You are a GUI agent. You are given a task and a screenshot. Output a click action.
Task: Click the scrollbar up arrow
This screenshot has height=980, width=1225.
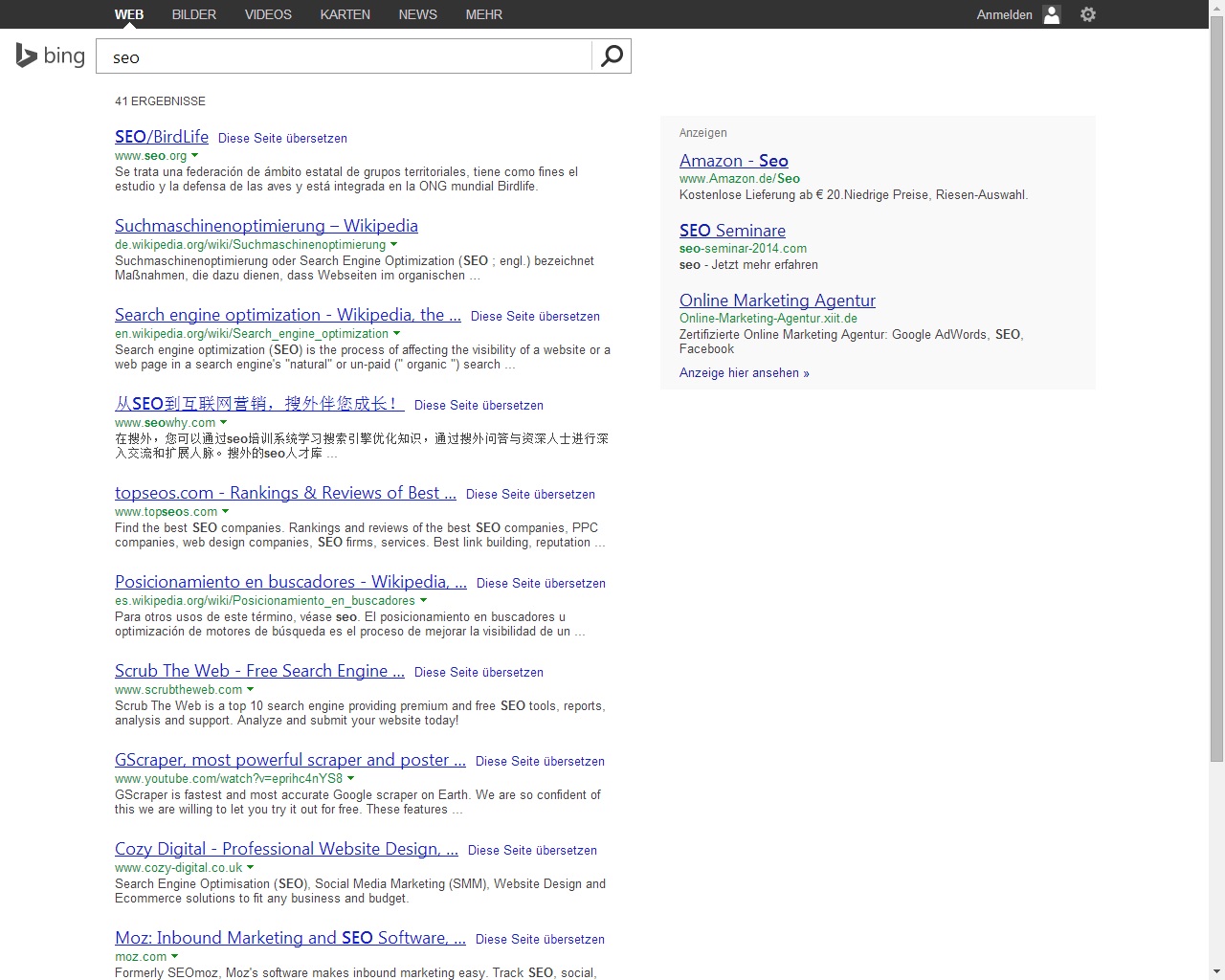coord(1216,8)
